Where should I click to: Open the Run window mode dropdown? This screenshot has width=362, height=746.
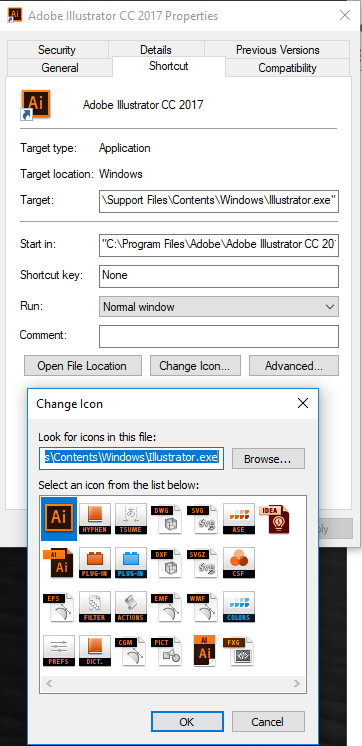pos(219,307)
